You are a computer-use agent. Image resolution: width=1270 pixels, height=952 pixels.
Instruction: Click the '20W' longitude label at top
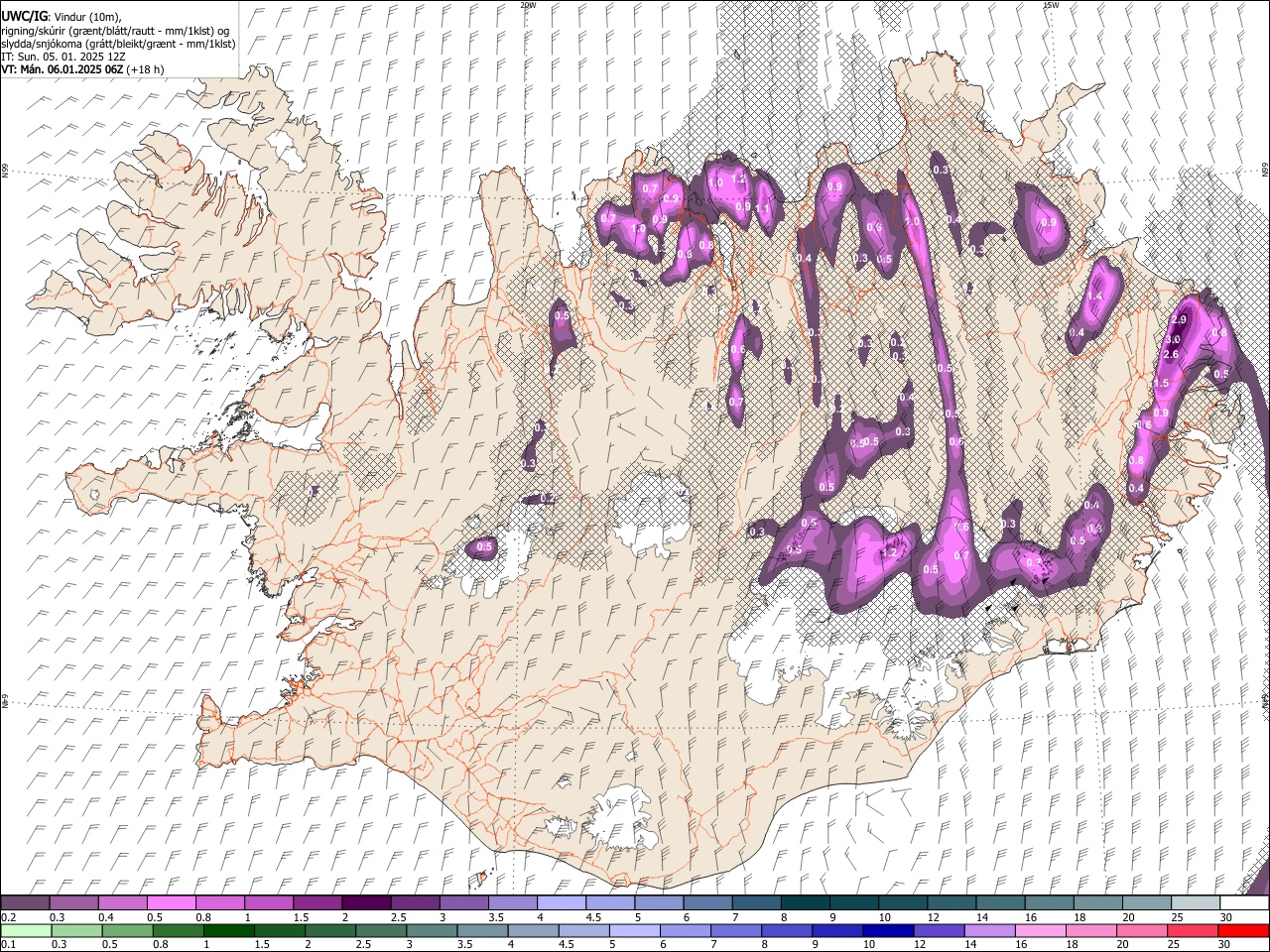tap(528, 5)
